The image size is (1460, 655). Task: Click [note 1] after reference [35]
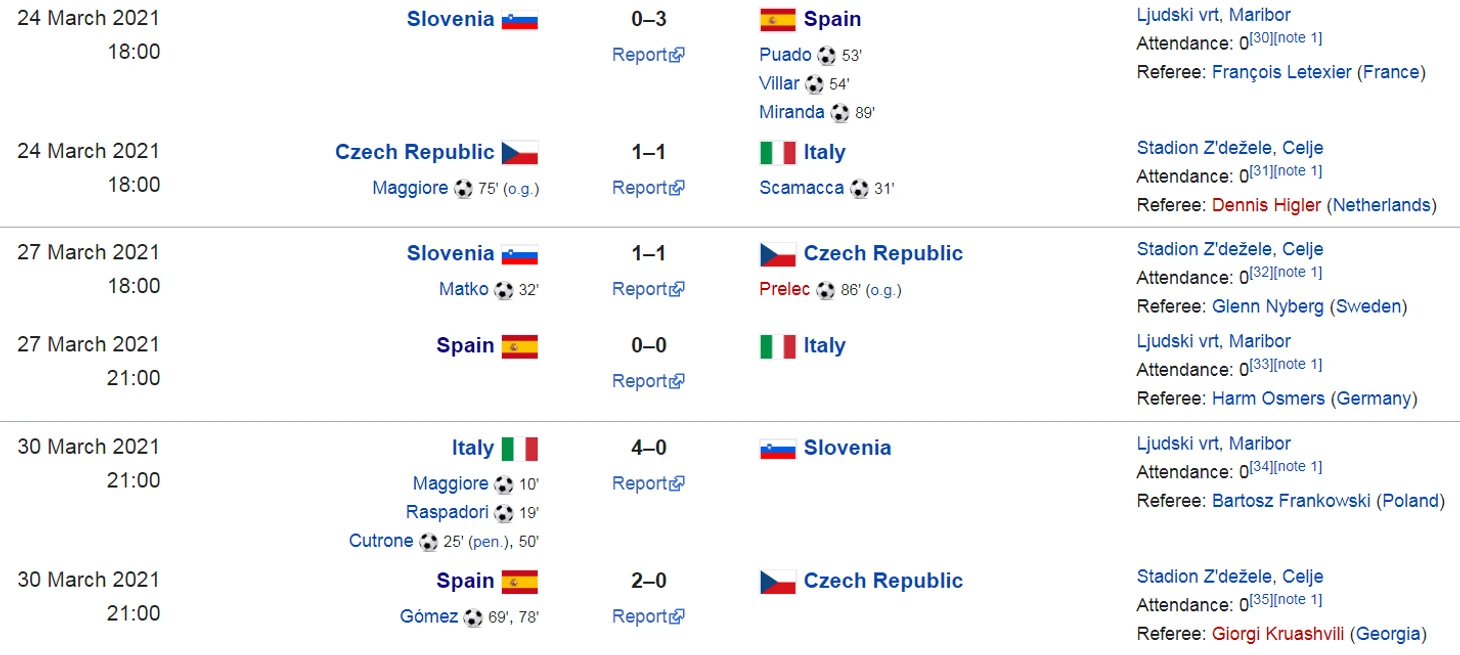[1297, 599]
